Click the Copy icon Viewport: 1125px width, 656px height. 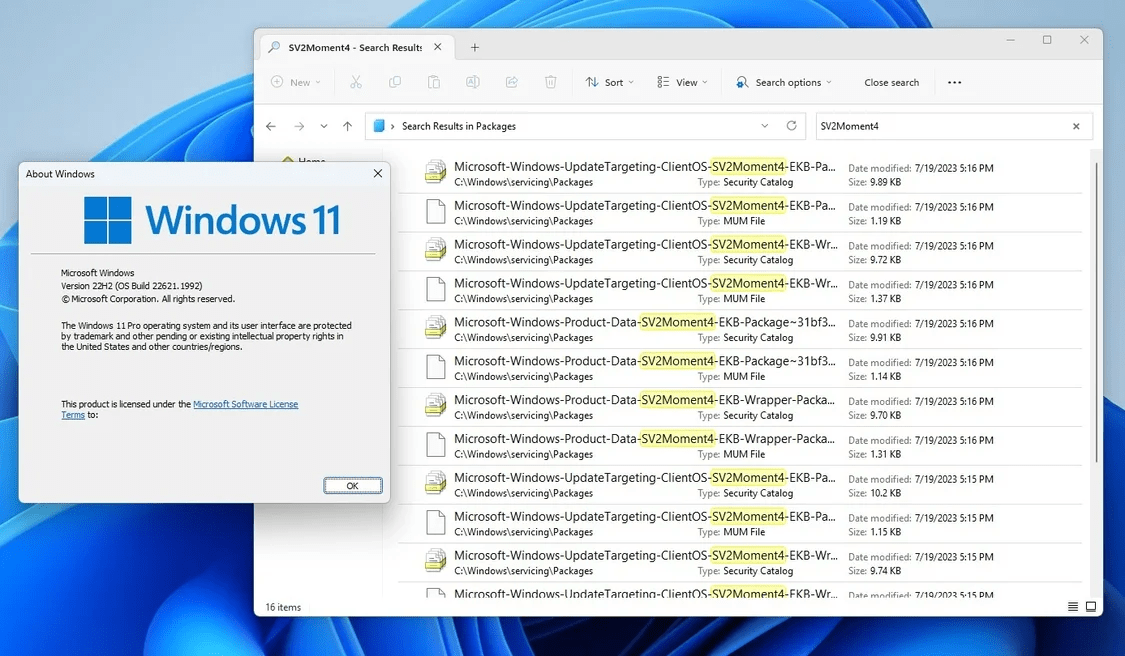pyautogui.click(x=394, y=82)
